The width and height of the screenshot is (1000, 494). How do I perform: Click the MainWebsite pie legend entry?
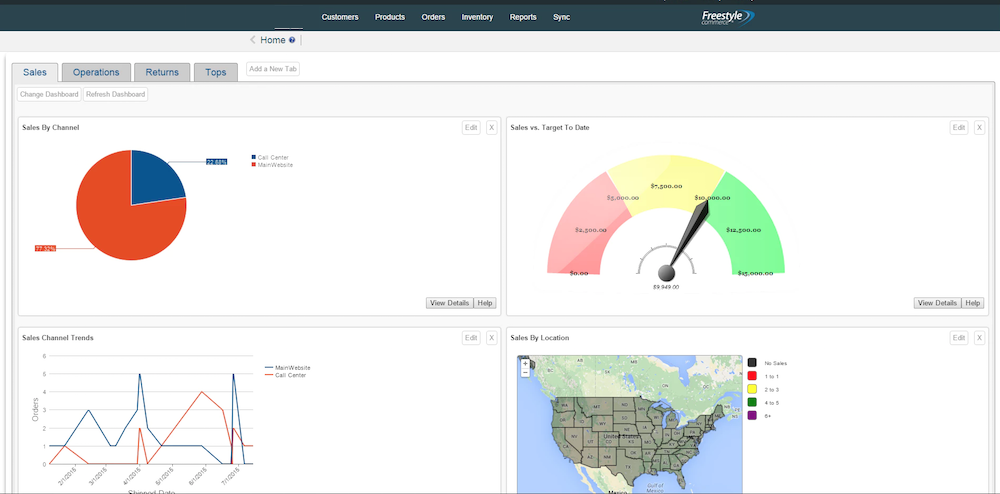pos(272,164)
